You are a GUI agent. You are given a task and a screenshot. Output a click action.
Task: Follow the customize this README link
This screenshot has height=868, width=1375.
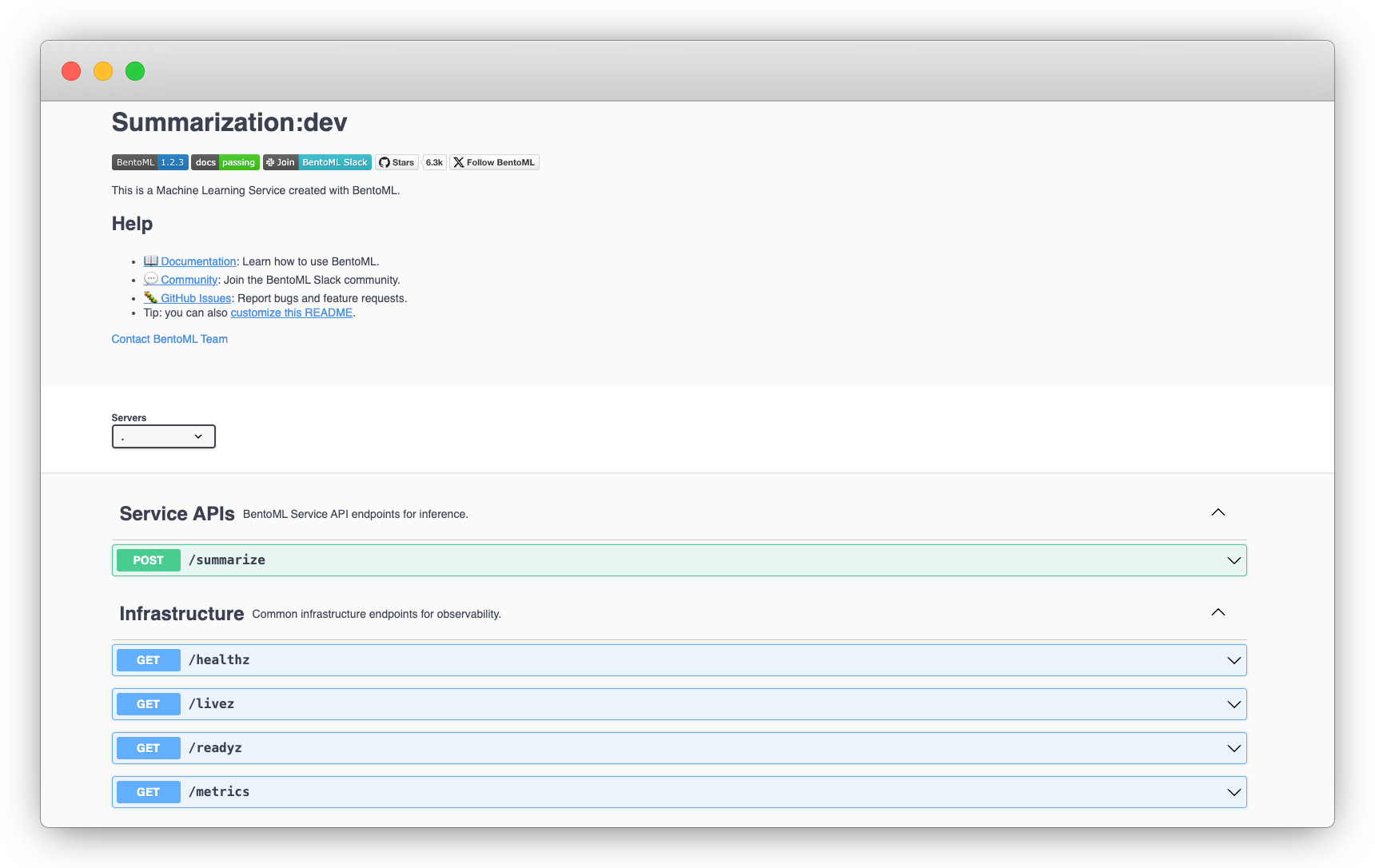tap(292, 313)
